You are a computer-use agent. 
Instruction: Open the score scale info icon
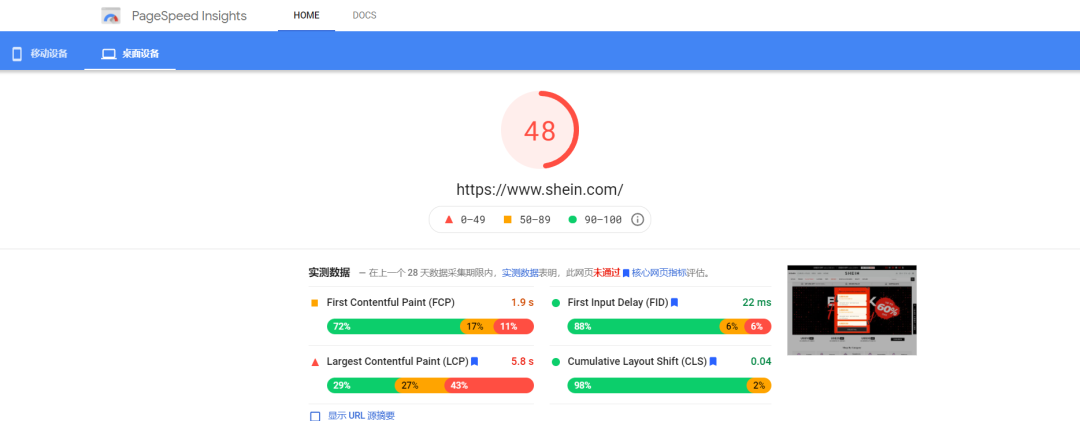pos(638,220)
